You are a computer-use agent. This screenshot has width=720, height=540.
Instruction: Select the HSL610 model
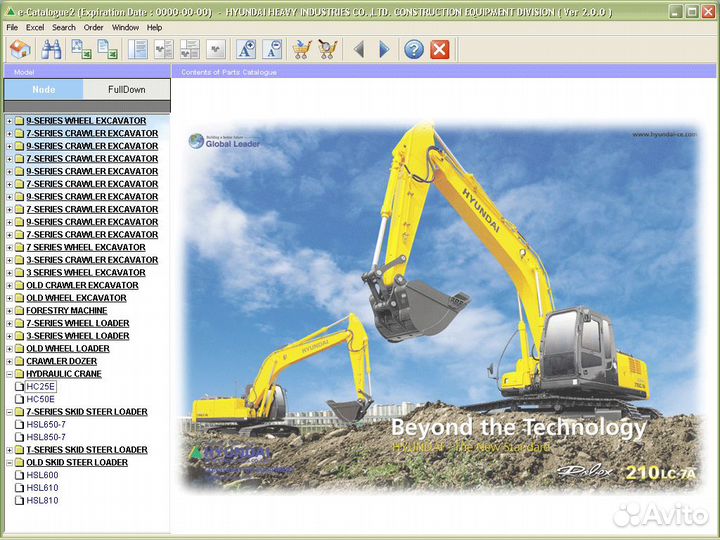pyautogui.click(x=42, y=488)
